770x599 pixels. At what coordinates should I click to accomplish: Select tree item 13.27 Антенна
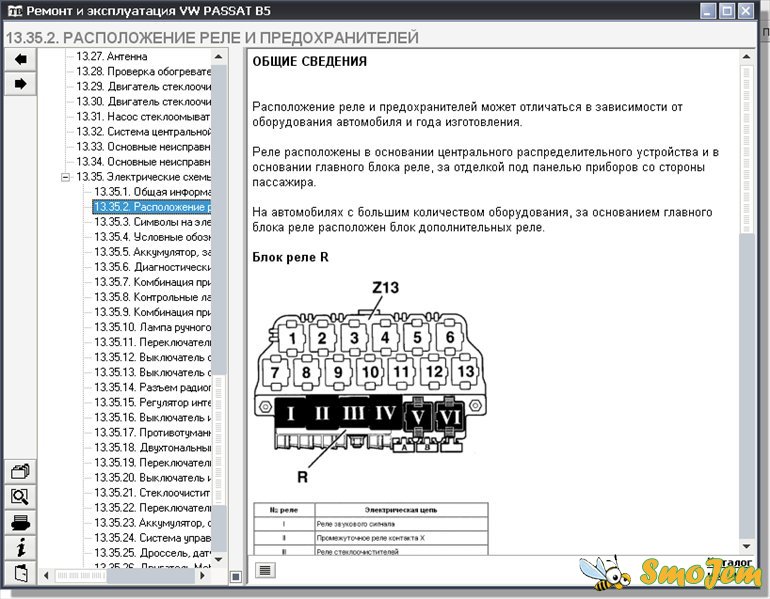(111, 56)
